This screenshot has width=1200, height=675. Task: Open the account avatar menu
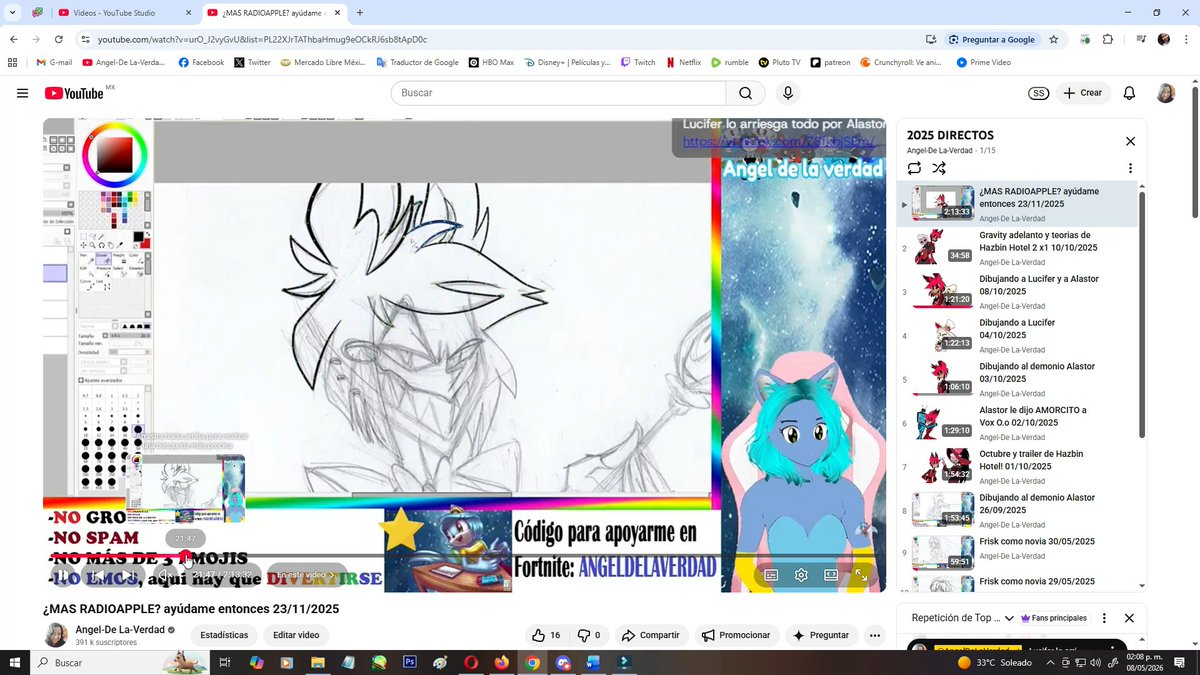tap(1166, 93)
